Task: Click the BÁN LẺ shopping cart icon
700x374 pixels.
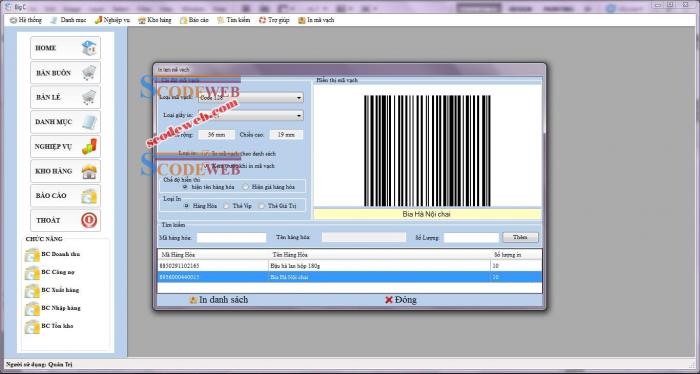Action: [x=89, y=97]
